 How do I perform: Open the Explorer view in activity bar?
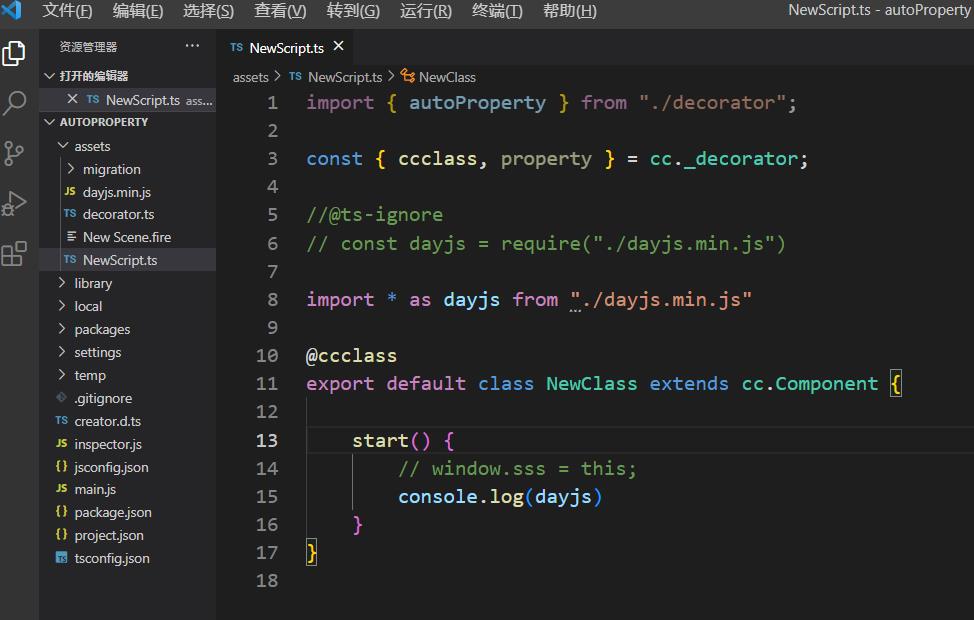coord(14,53)
